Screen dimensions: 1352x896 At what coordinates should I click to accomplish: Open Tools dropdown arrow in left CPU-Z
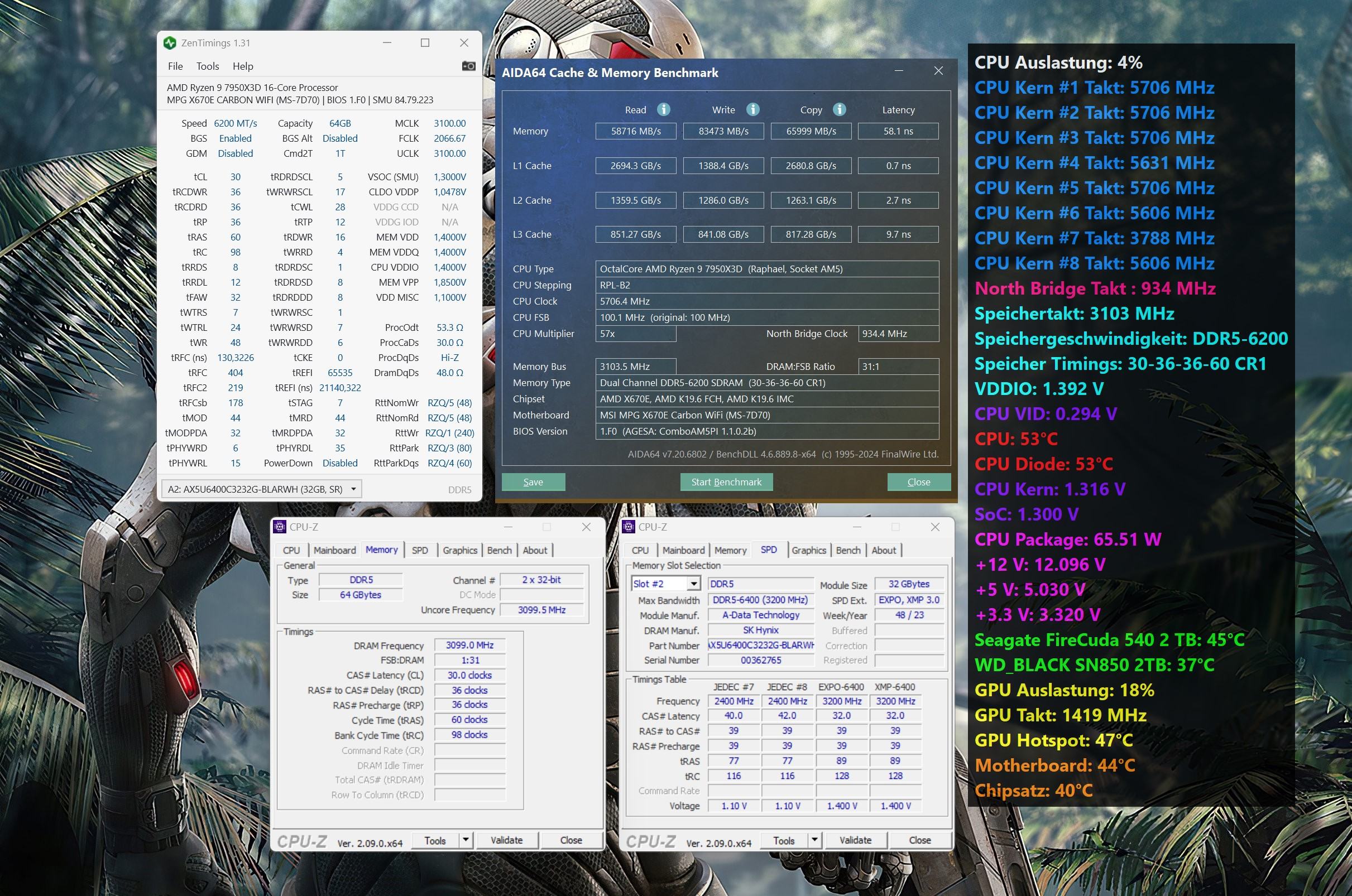point(466,840)
